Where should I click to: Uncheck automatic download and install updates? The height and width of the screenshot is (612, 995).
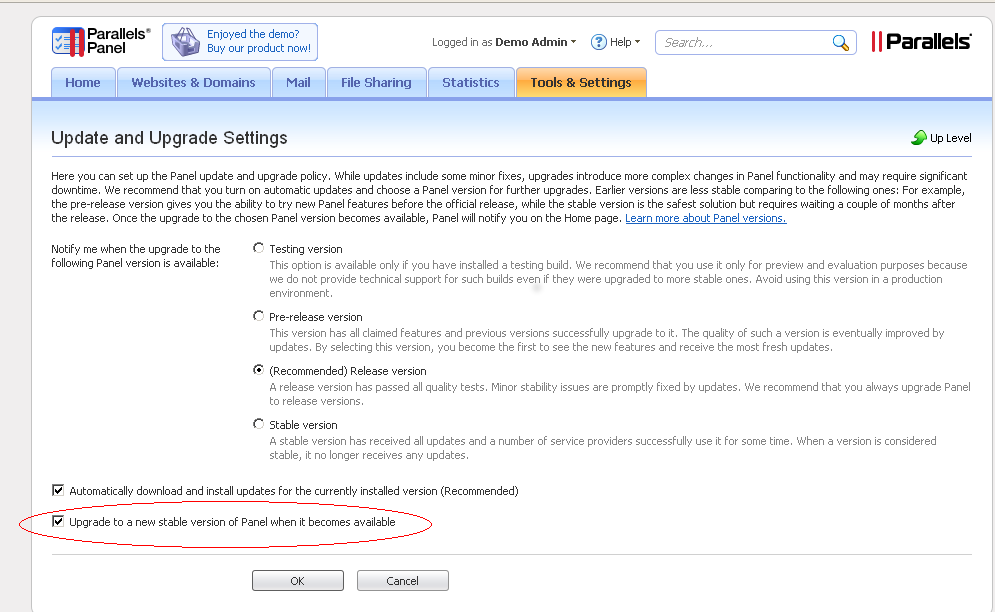tap(58, 490)
